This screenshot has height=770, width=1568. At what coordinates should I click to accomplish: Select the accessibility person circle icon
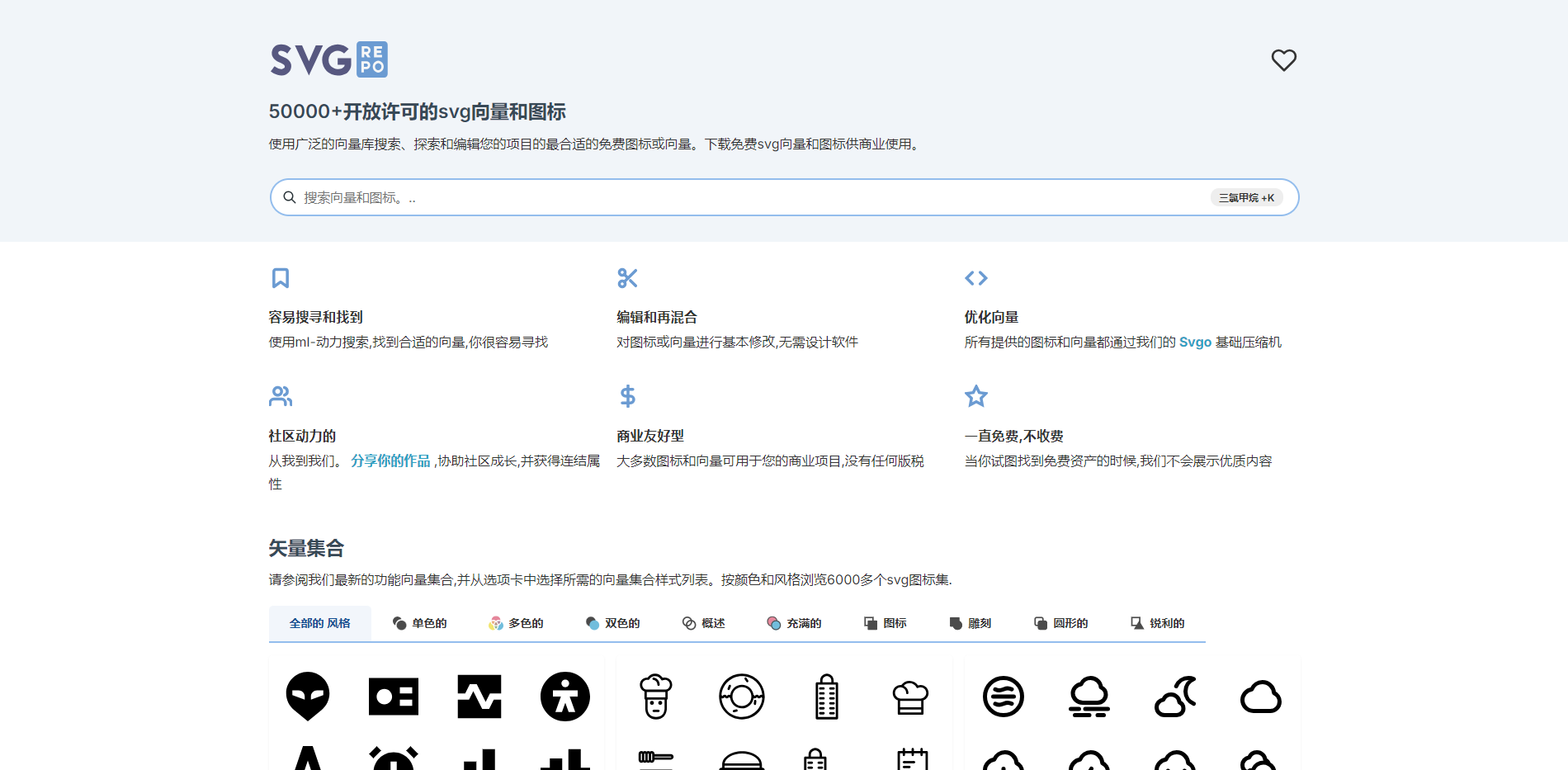[564, 697]
